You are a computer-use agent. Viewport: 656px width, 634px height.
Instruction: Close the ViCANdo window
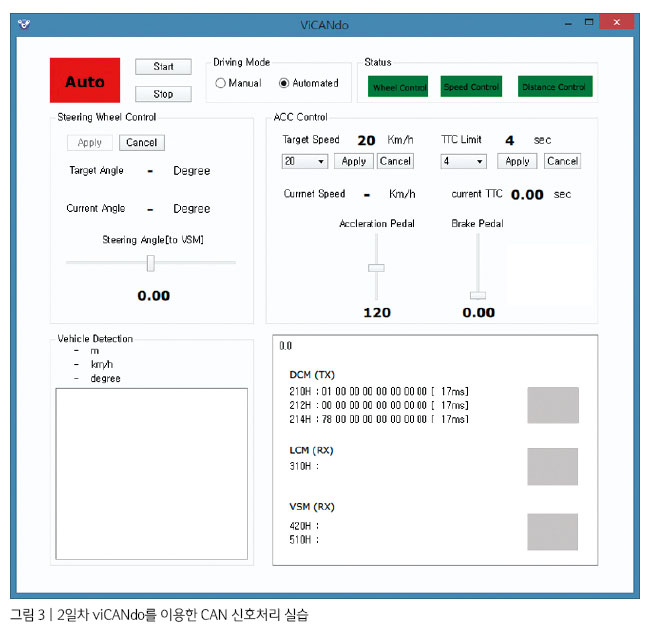(x=617, y=22)
